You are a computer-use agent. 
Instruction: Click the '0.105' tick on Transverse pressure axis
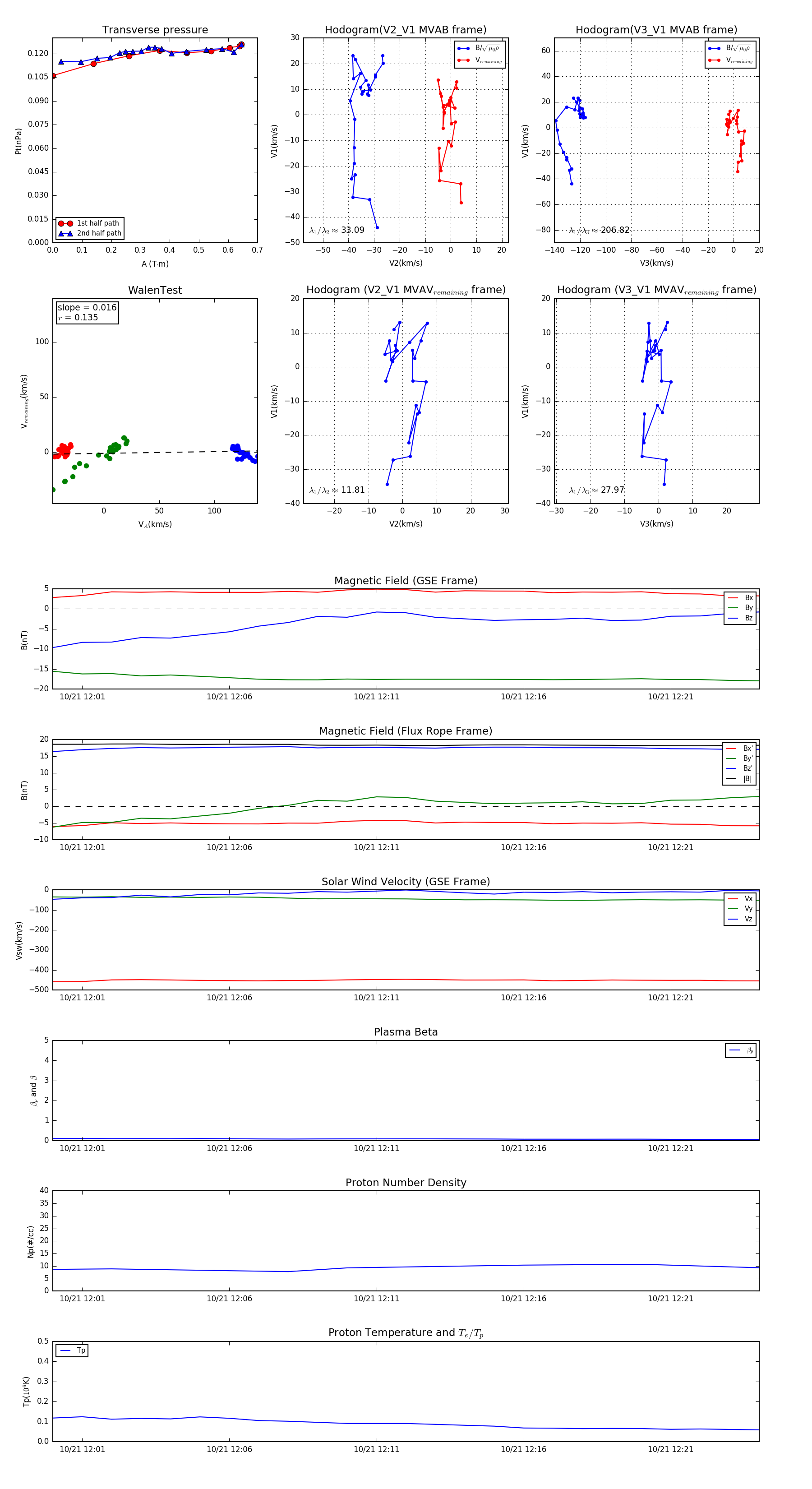(x=38, y=77)
